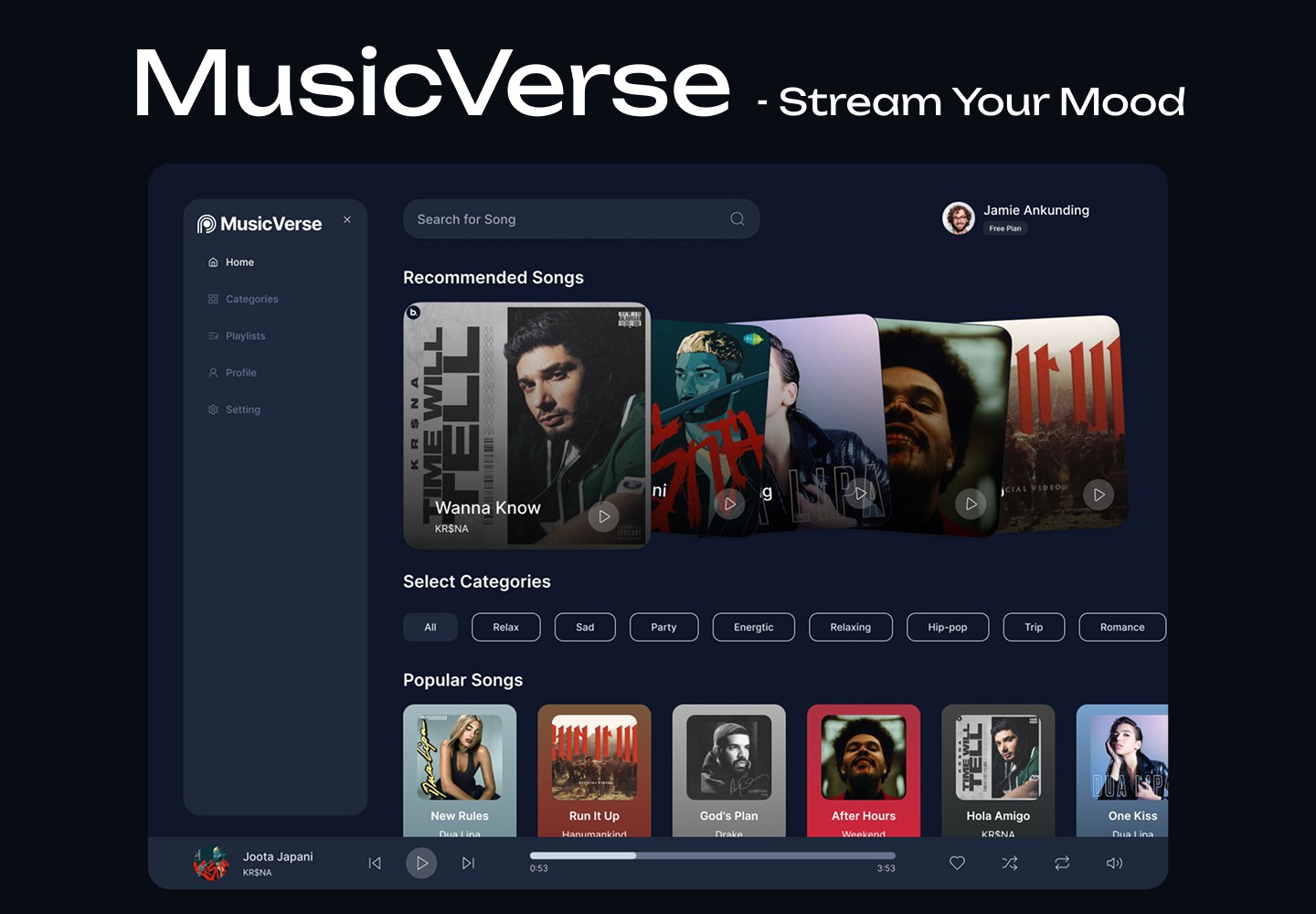Click the Recommended Songs heading
Screen dimensions: 1316x914
(x=493, y=277)
